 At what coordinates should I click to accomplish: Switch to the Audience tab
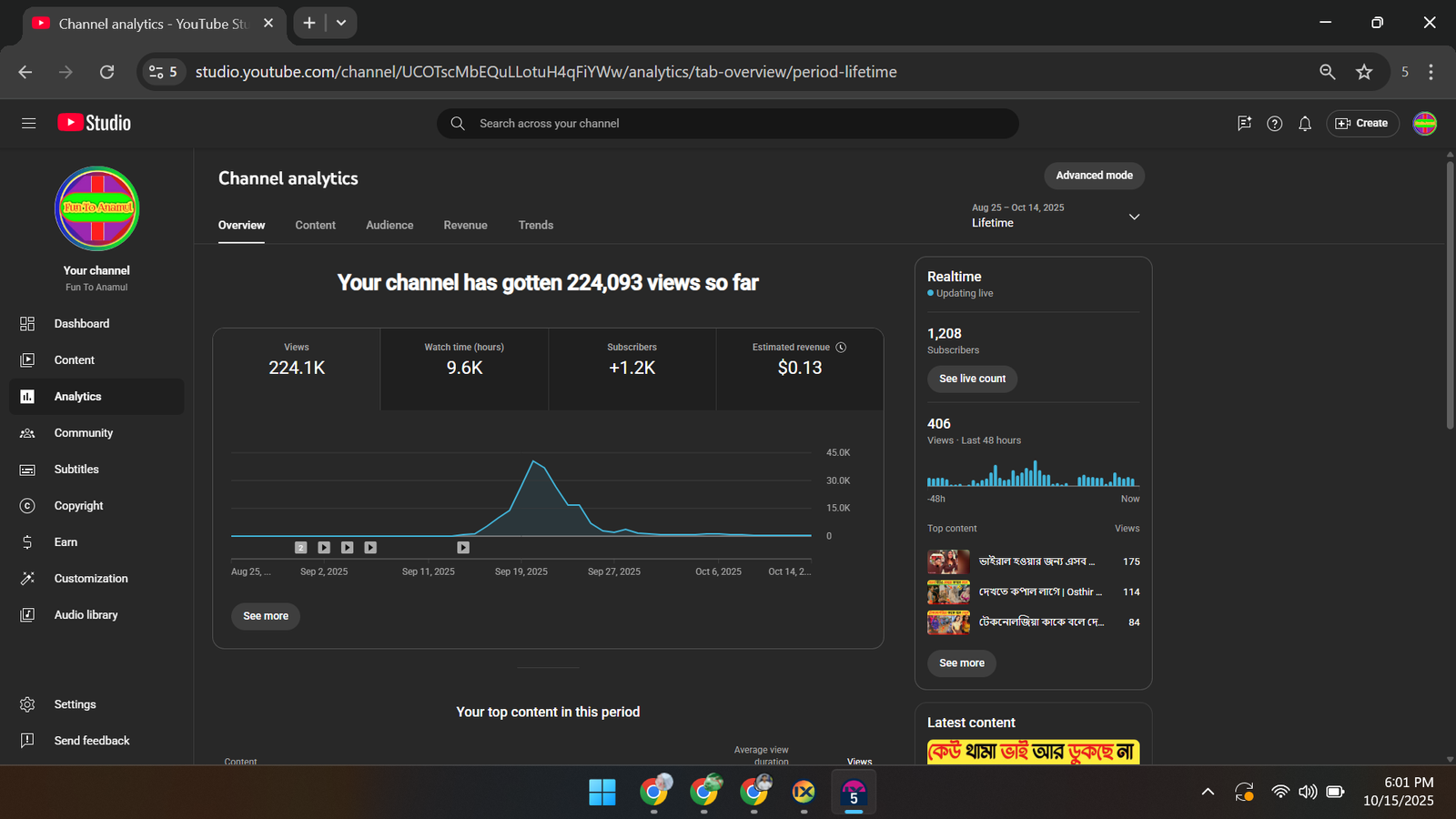389,226
